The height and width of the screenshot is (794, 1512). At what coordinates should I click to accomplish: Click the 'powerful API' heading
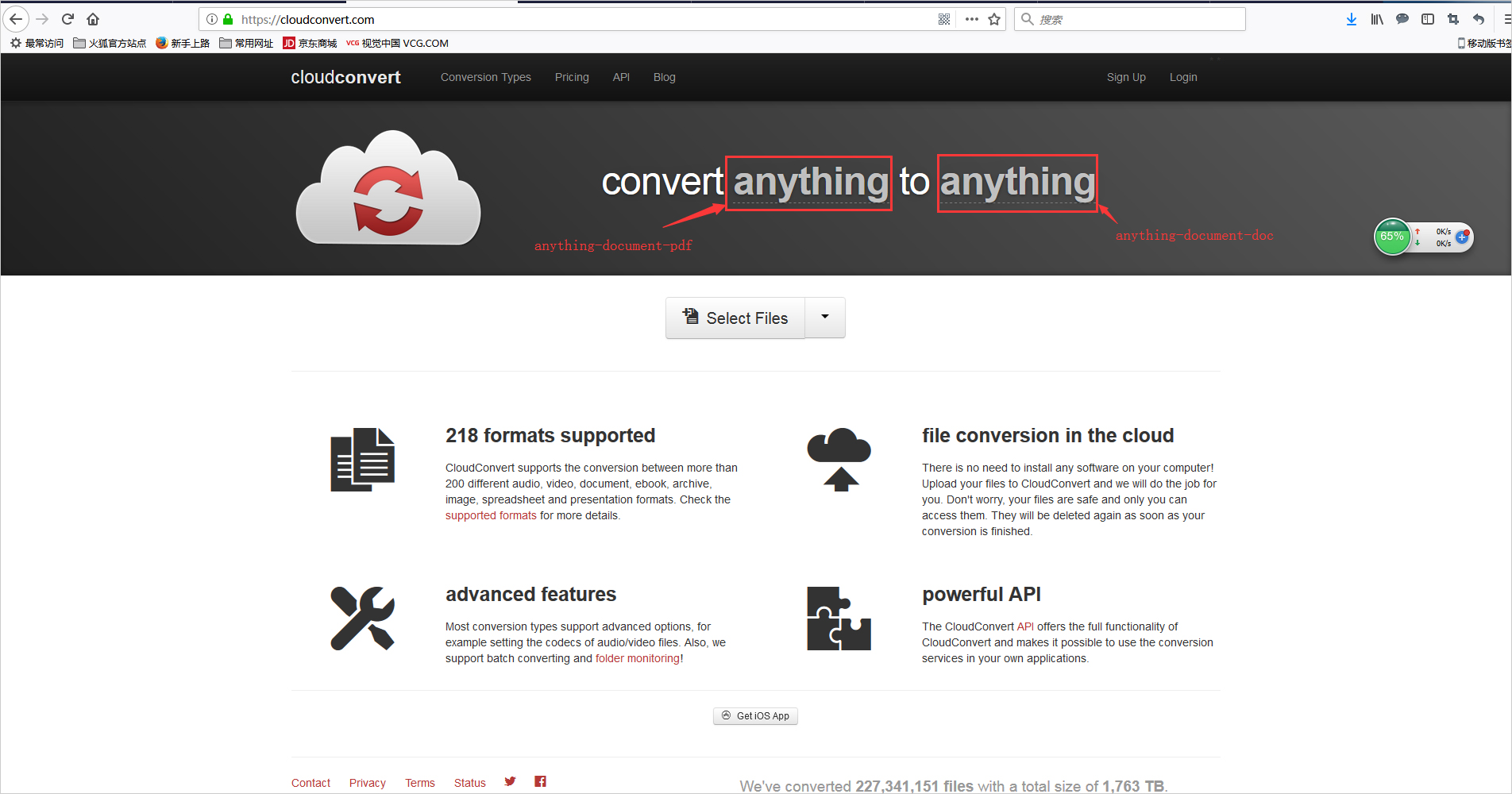[x=982, y=594]
